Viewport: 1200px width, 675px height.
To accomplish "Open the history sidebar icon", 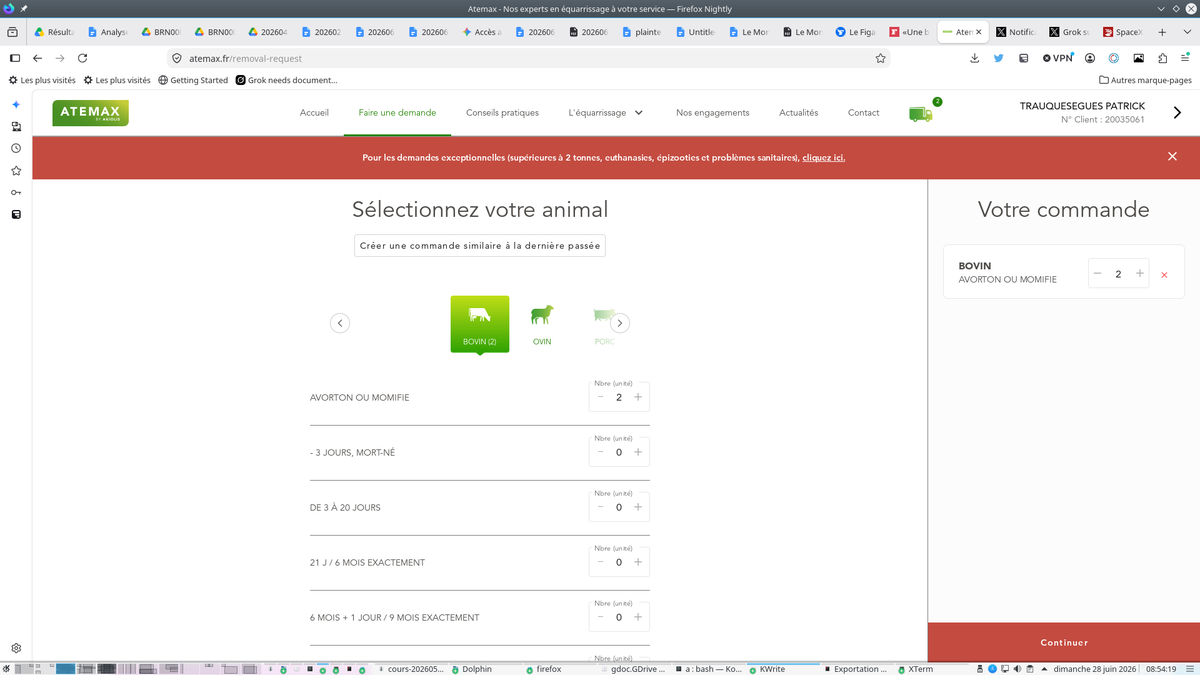I will pos(16,148).
